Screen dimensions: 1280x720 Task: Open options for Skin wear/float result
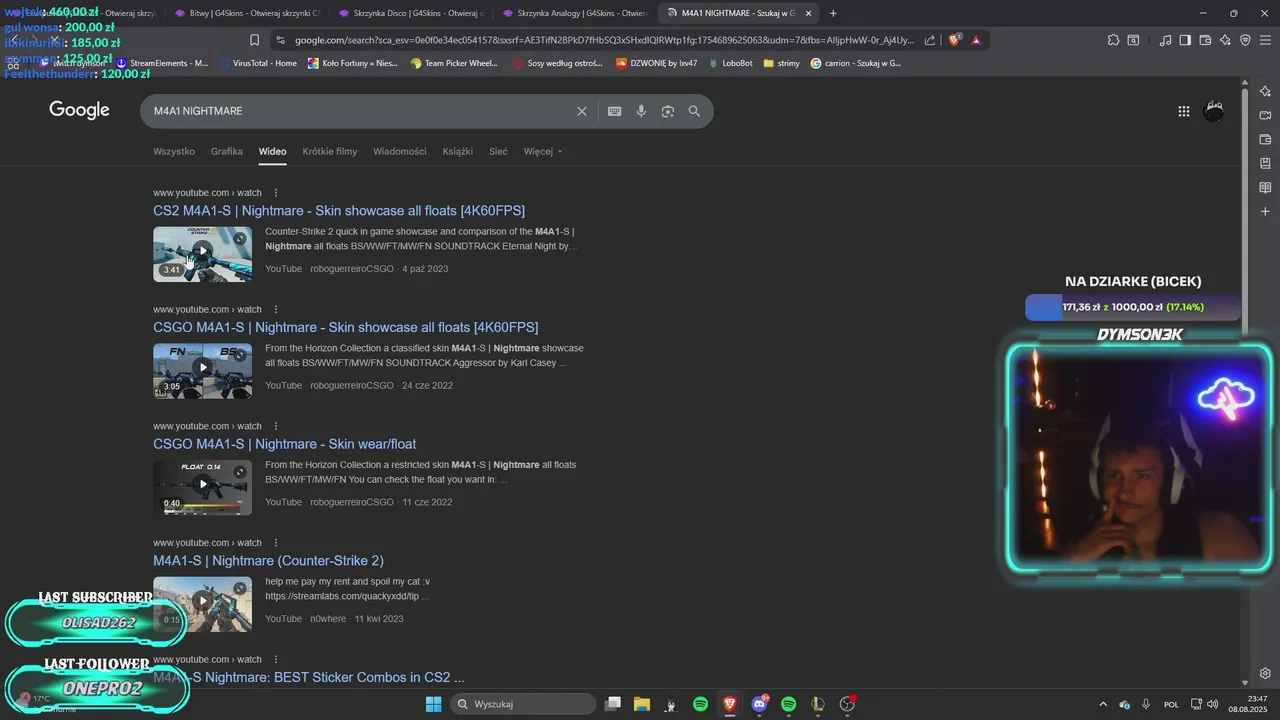(x=276, y=426)
